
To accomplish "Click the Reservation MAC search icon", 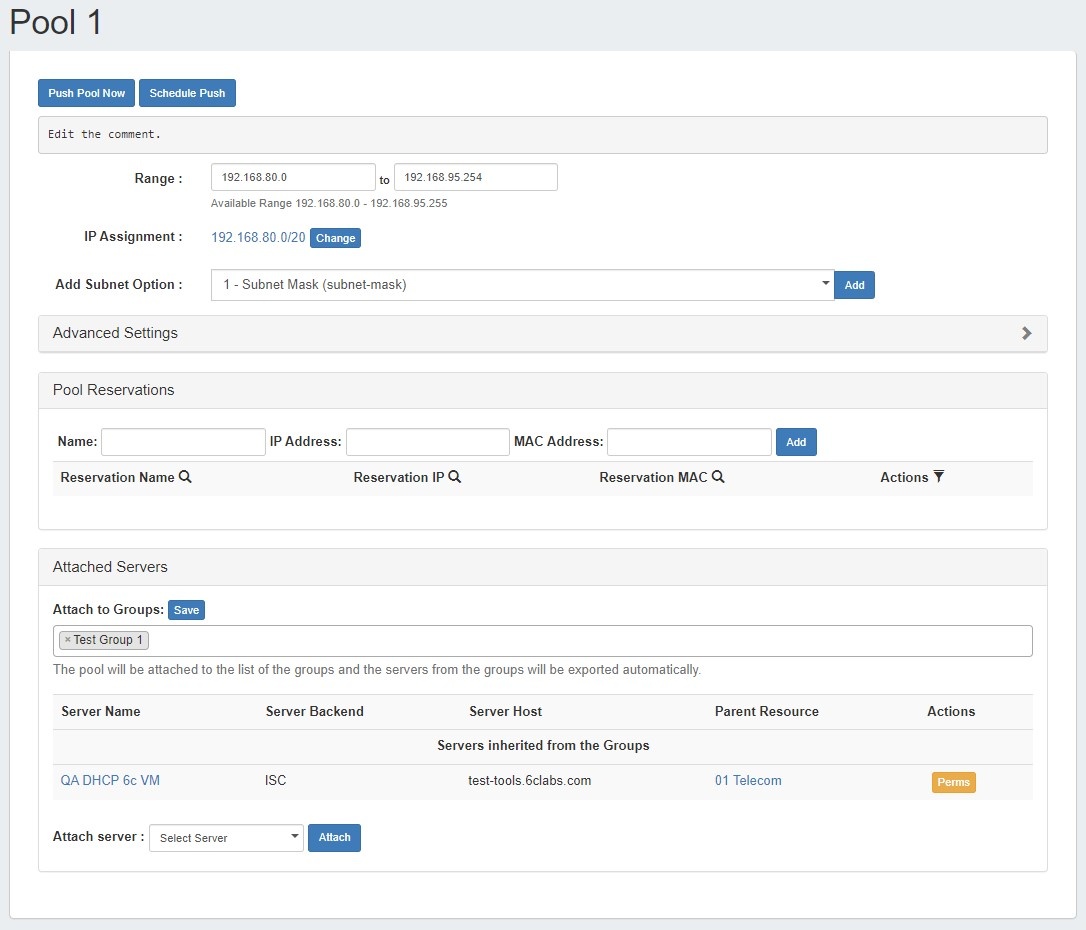I will pos(718,477).
